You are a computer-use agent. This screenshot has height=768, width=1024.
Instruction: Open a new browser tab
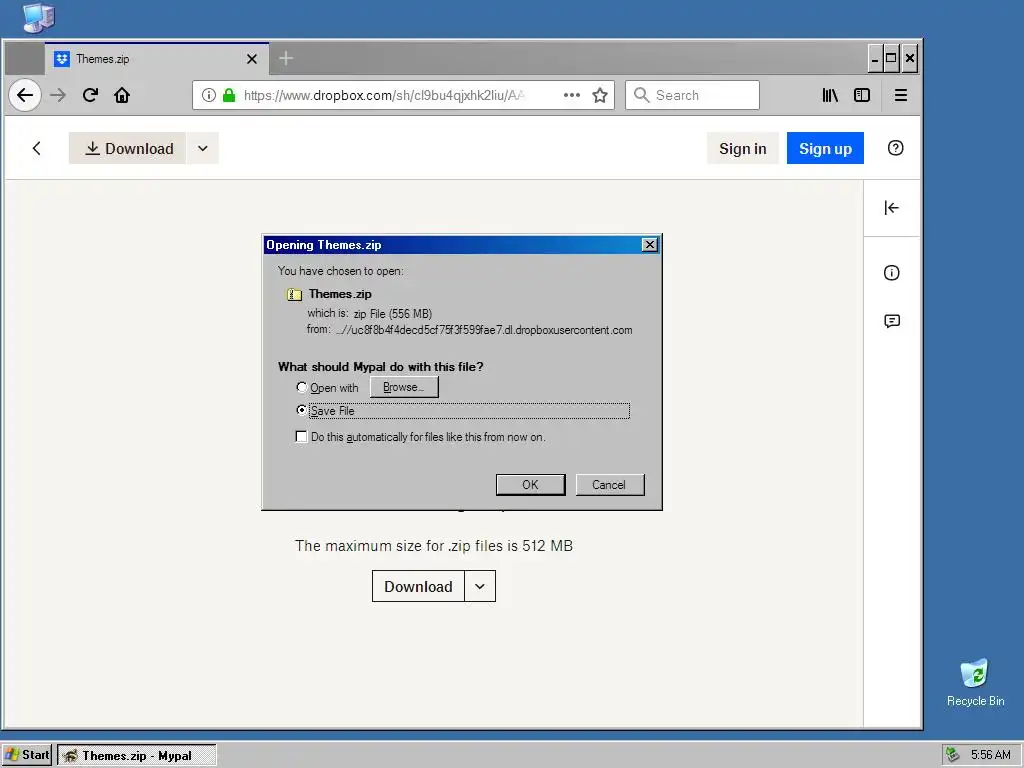(x=286, y=59)
